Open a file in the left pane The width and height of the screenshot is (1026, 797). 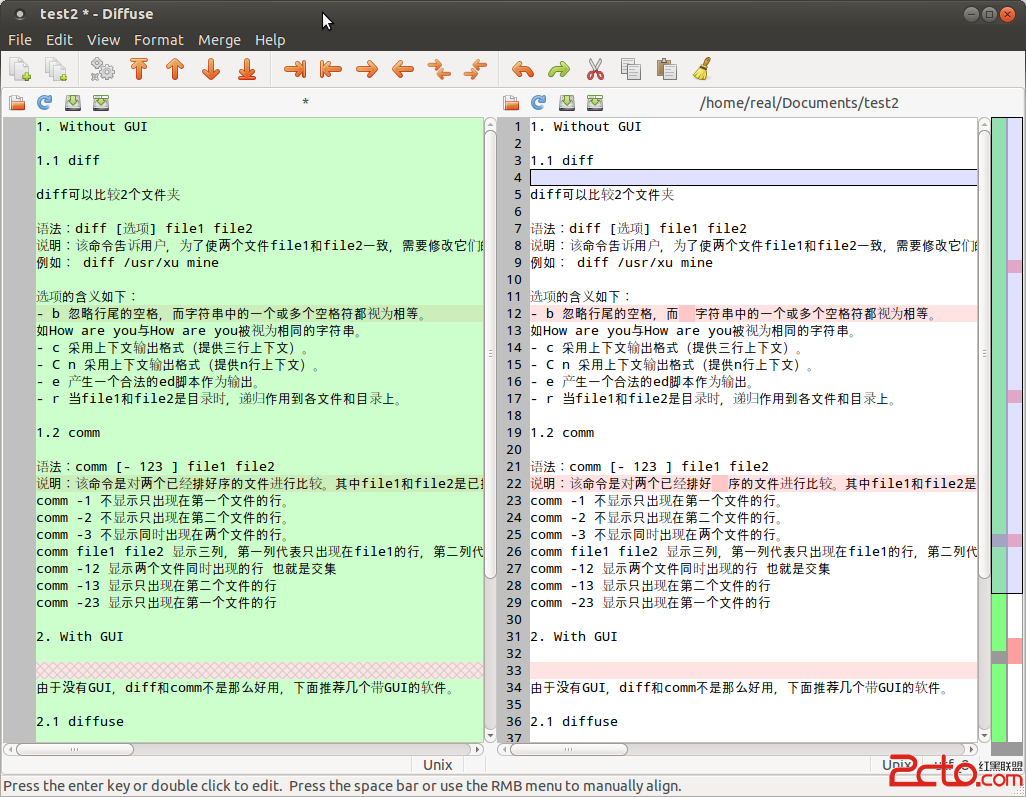click(x=17, y=103)
